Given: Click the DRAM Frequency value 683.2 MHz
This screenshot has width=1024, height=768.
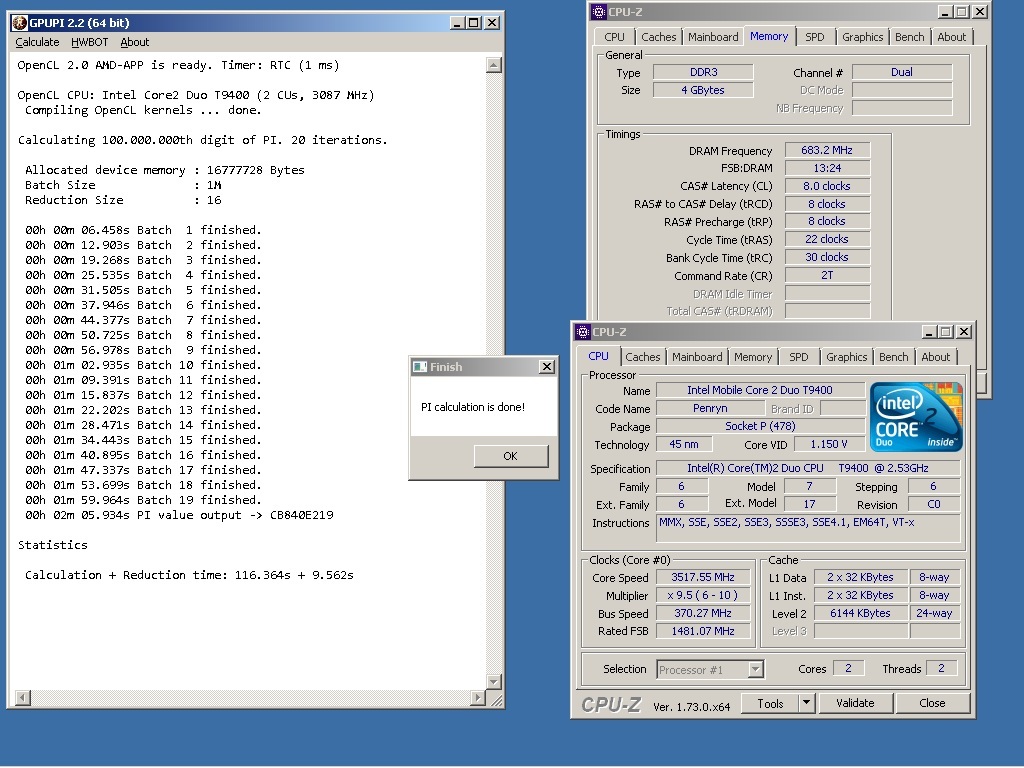Looking at the screenshot, I should [827, 150].
